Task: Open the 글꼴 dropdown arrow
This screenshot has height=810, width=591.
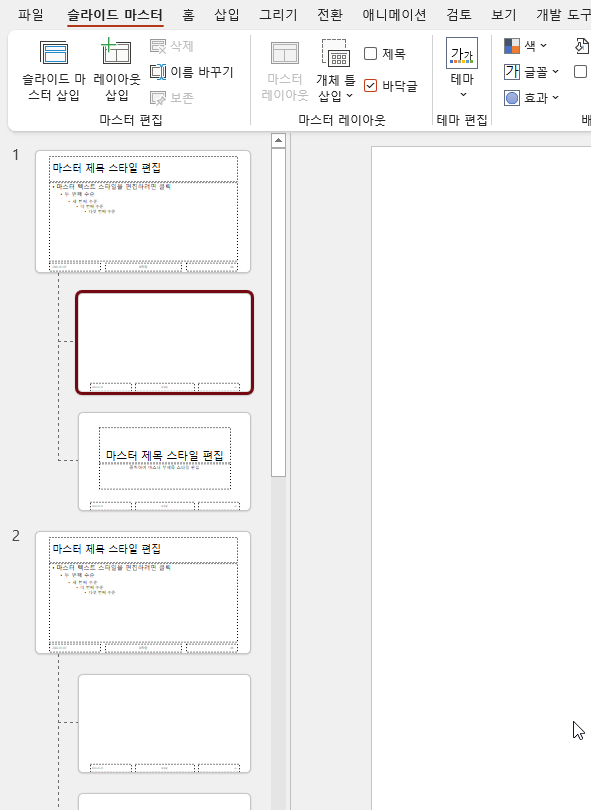Action: (555, 72)
